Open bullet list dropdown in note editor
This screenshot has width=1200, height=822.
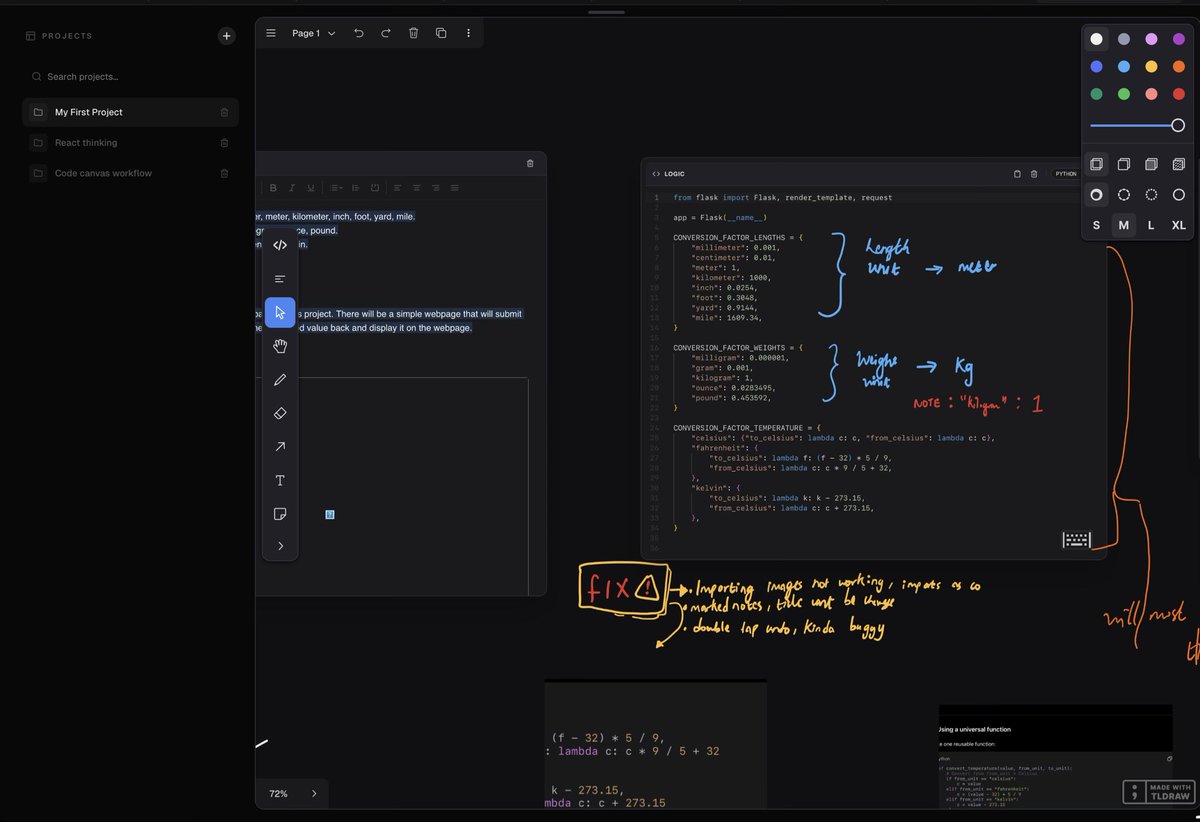point(336,188)
